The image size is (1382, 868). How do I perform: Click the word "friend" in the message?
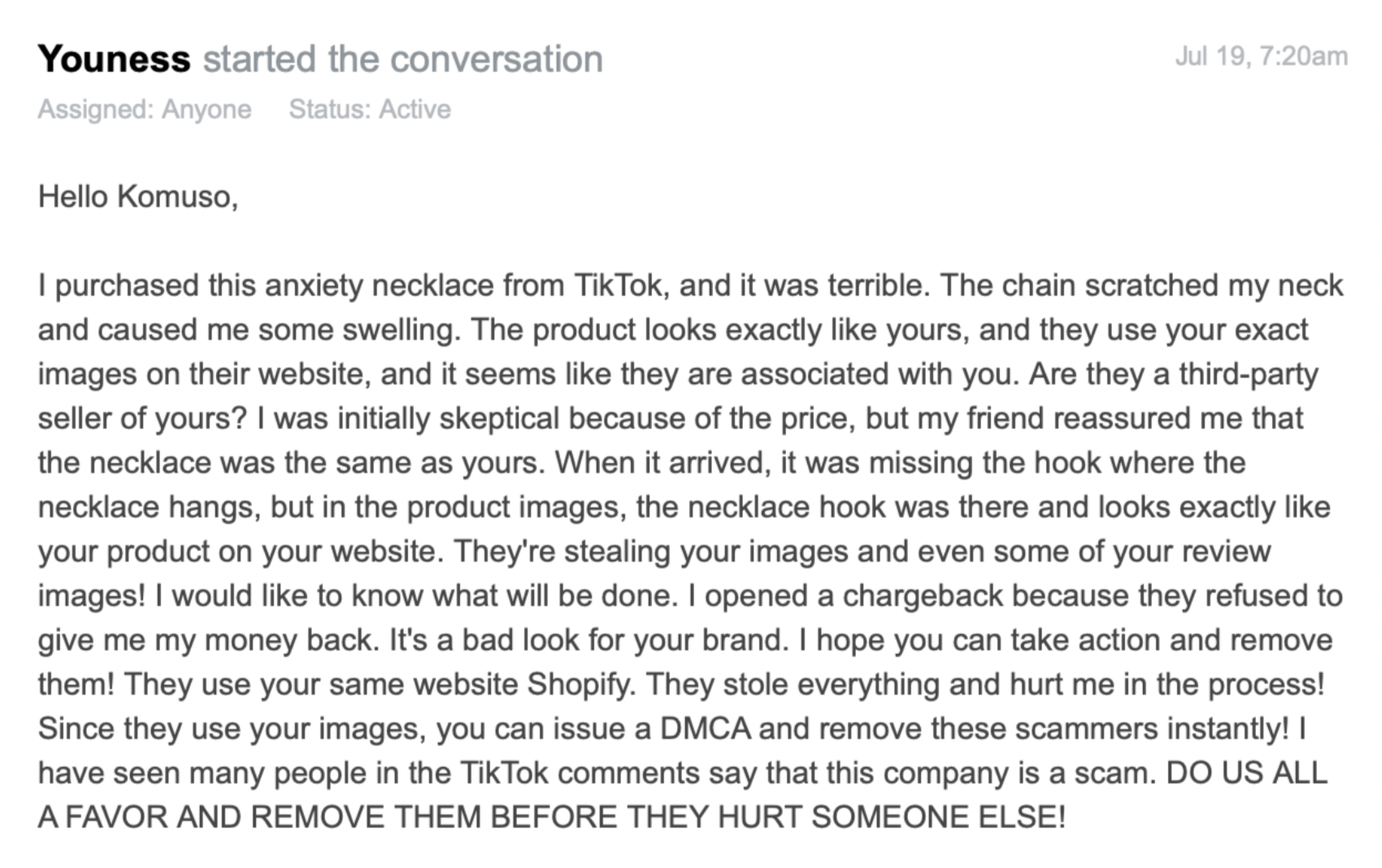tap(1005, 419)
